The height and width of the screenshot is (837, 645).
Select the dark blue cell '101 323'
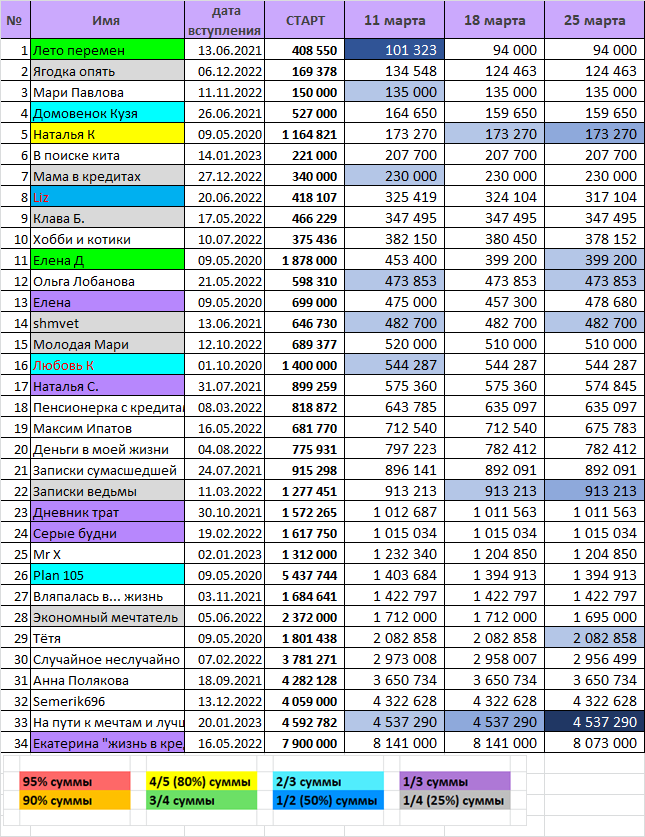tap(394, 50)
